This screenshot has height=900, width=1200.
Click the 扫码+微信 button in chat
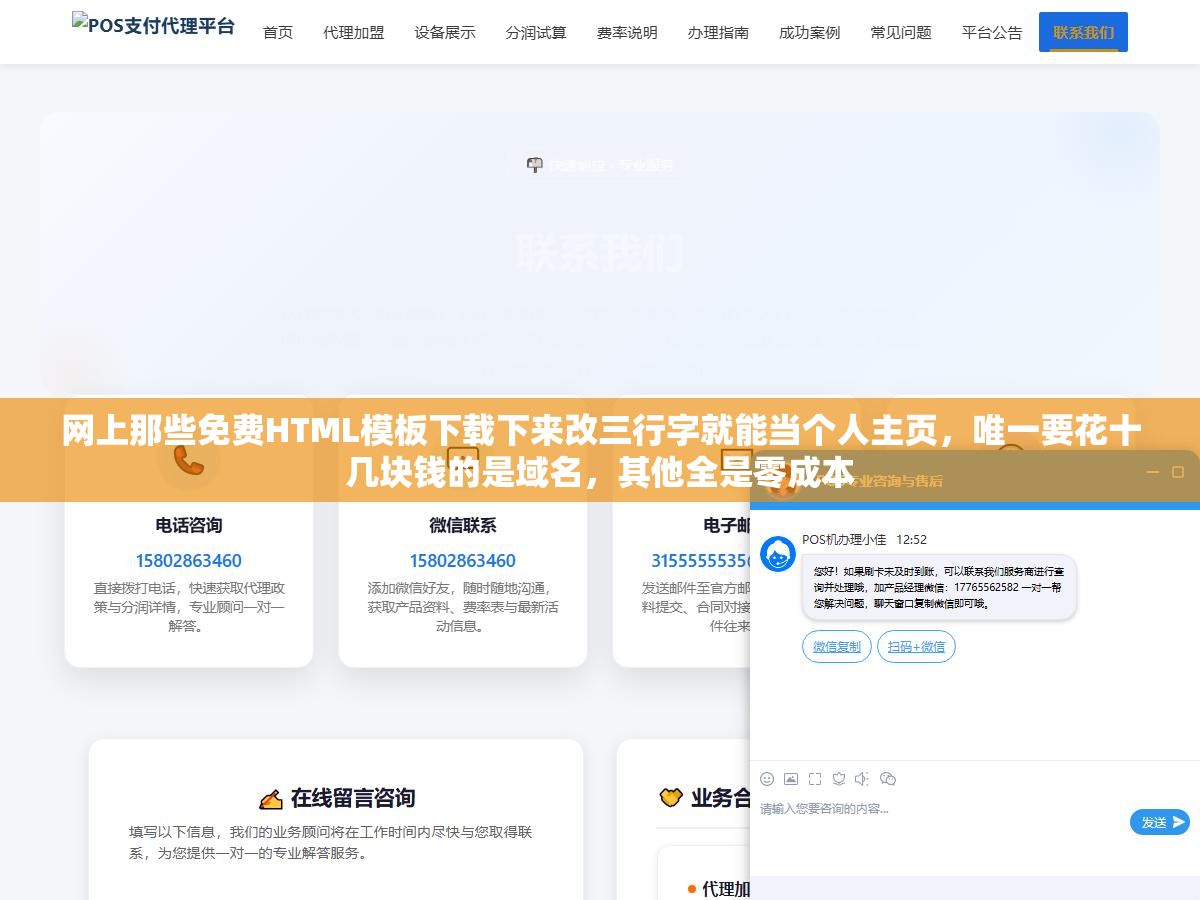click(x=916, y=647)
